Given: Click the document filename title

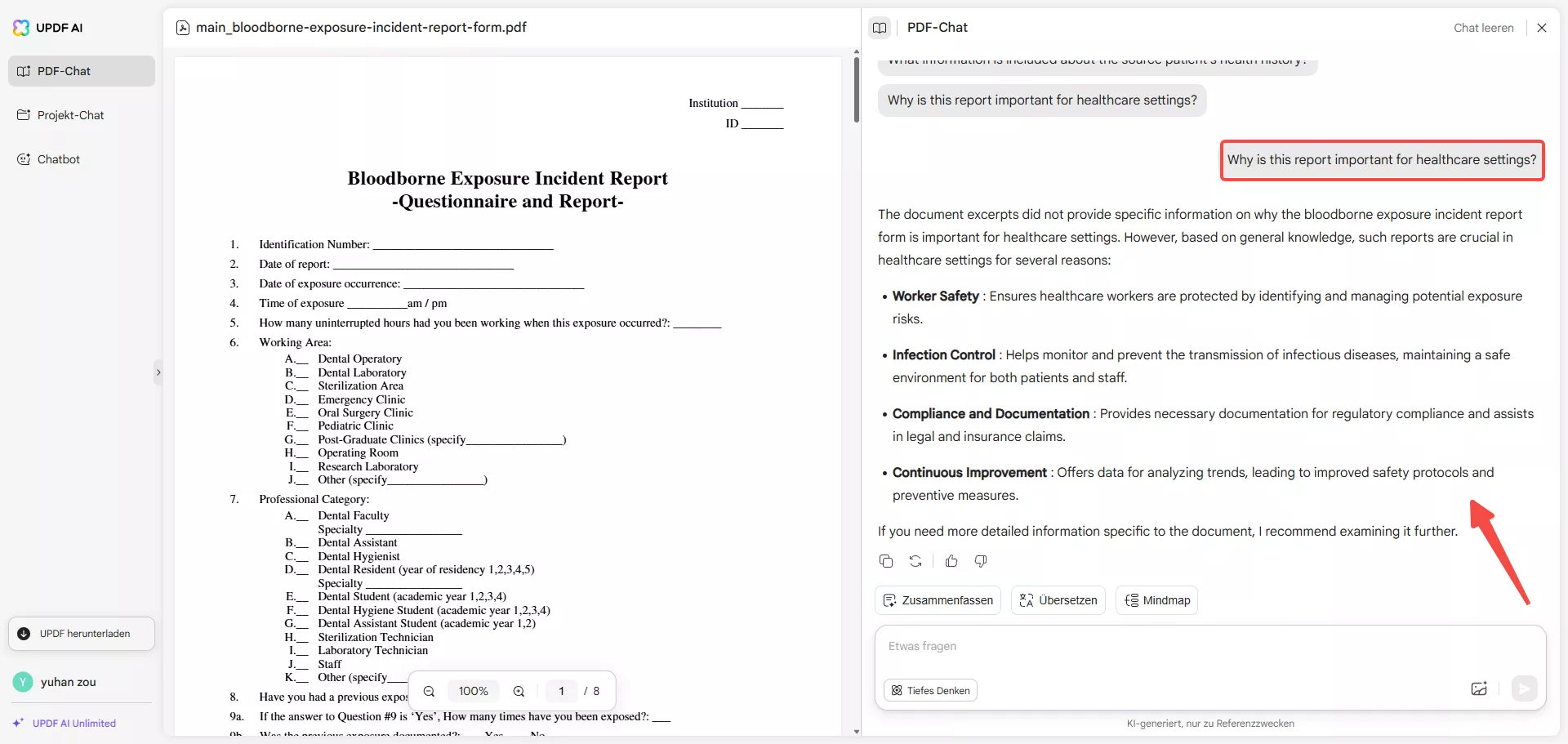Looking at the screenshot, I should (361, 28).
